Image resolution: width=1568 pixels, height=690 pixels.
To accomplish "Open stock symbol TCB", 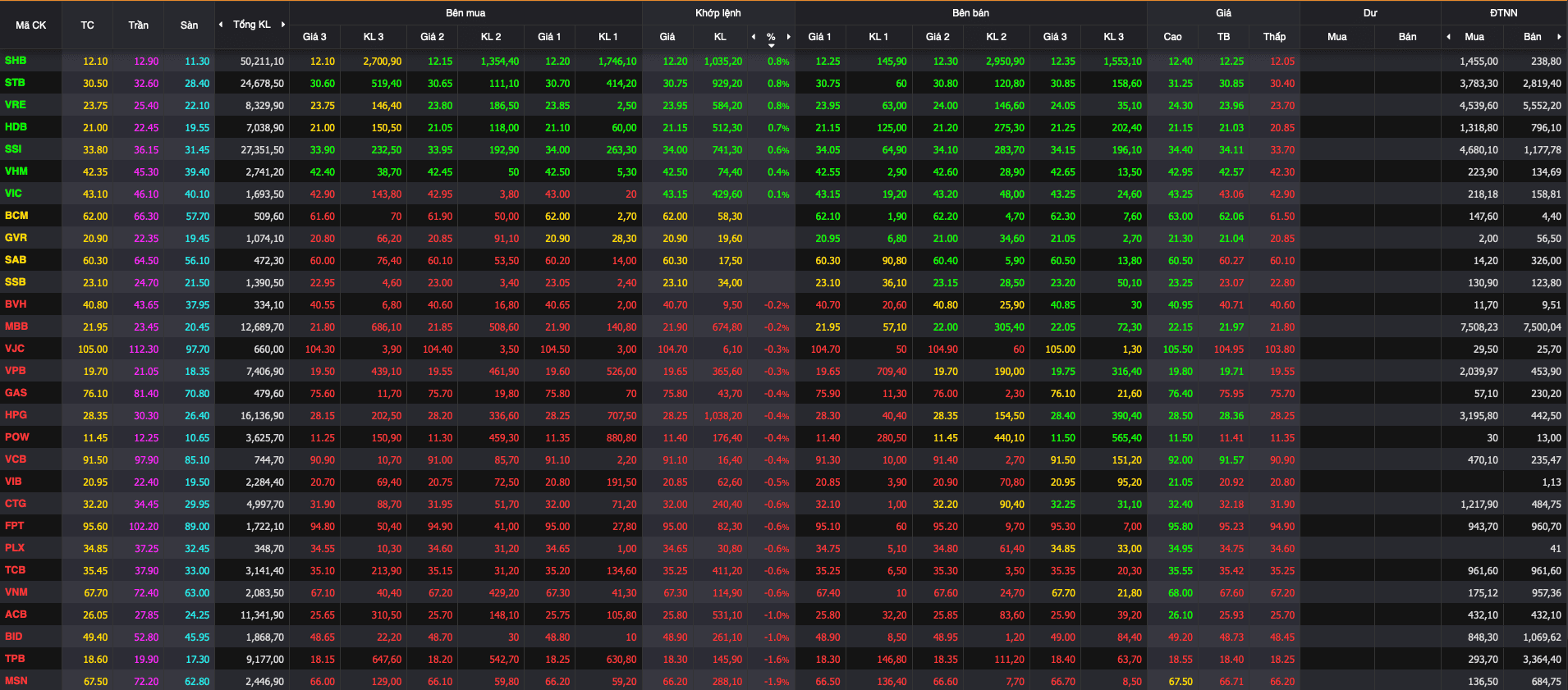I will coord(15,570).
